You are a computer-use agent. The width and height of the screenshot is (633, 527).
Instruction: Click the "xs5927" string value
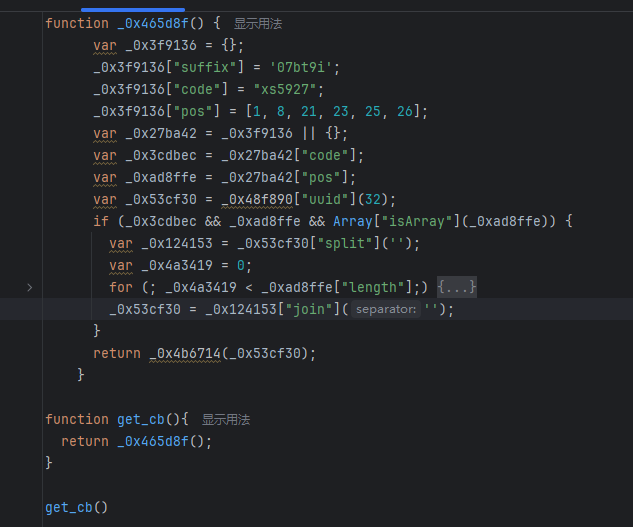click(x=285, y=89)
